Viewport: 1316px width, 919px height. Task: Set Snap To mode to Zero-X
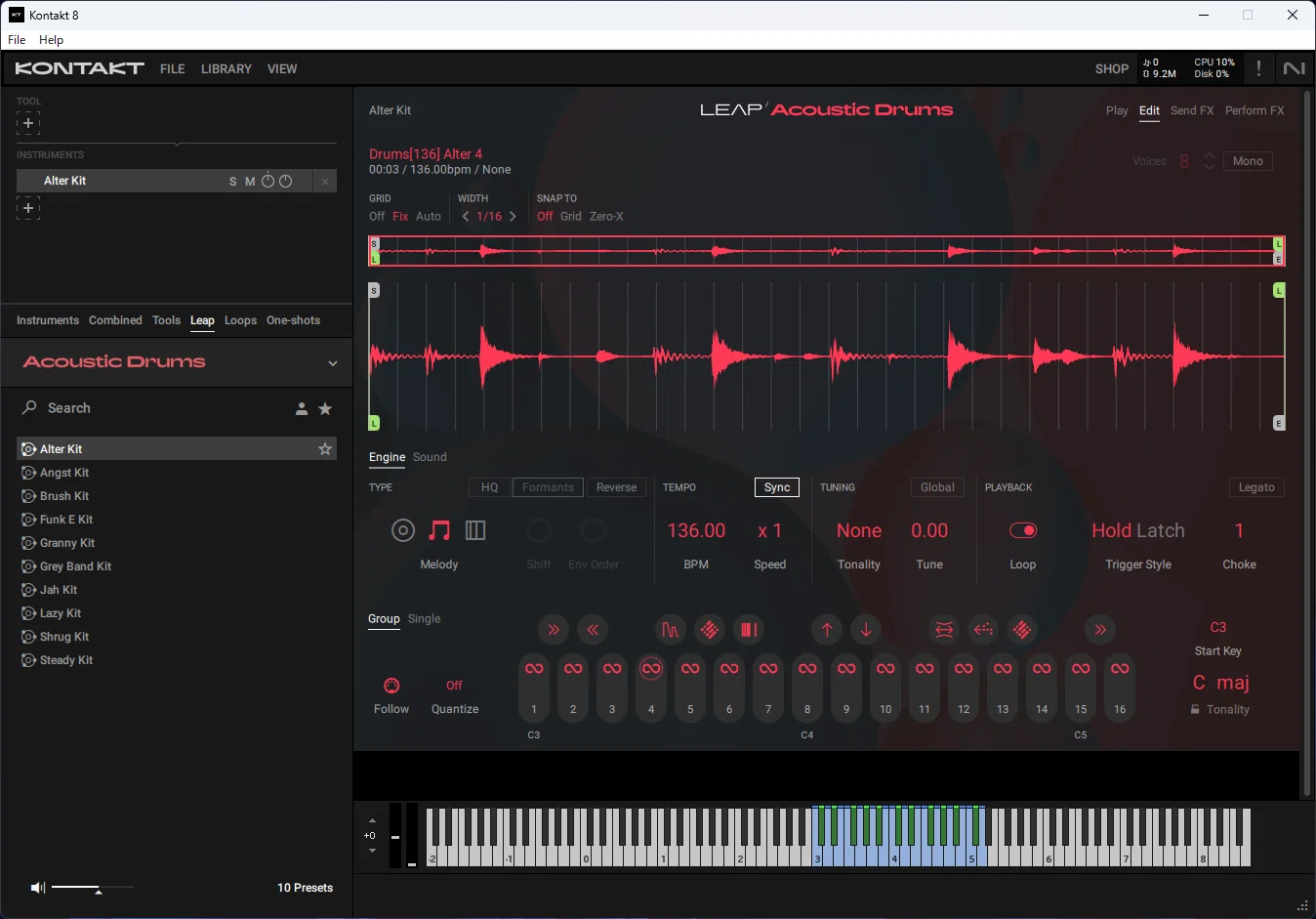[x=606, y=217]
